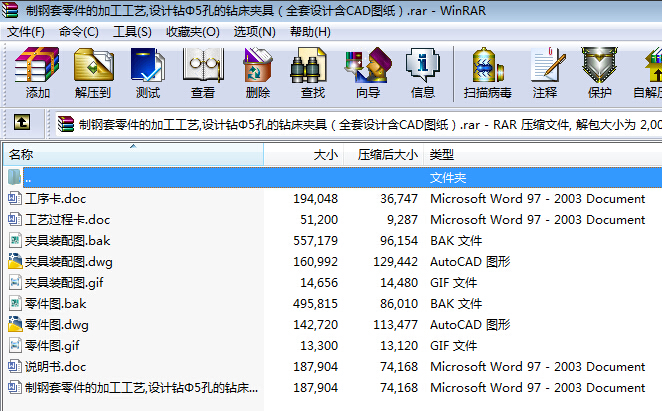The width and height of the screenshot is (662, 411).
Task: Click packed size value 13,120
Action: (x=399, y=346)
